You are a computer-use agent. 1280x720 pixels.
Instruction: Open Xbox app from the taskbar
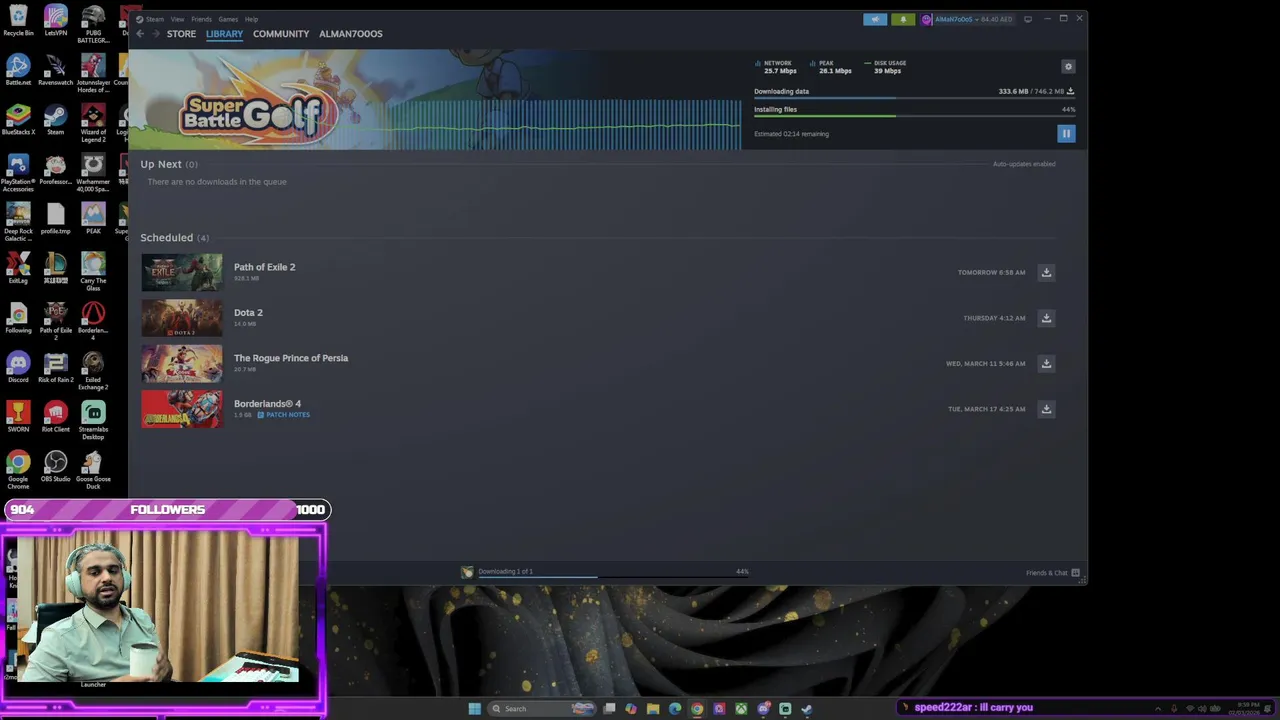click(x=741, y=709)
